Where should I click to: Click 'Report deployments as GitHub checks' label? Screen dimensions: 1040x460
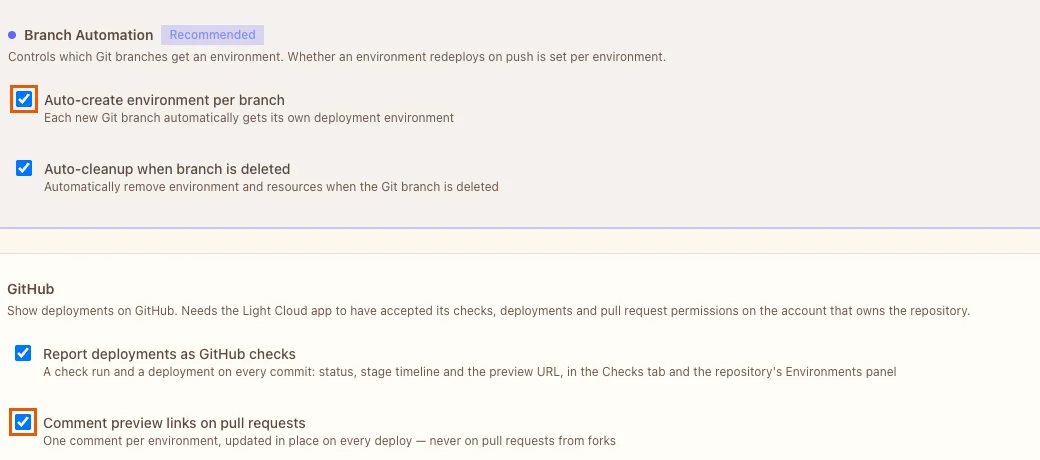coord(169,354)
